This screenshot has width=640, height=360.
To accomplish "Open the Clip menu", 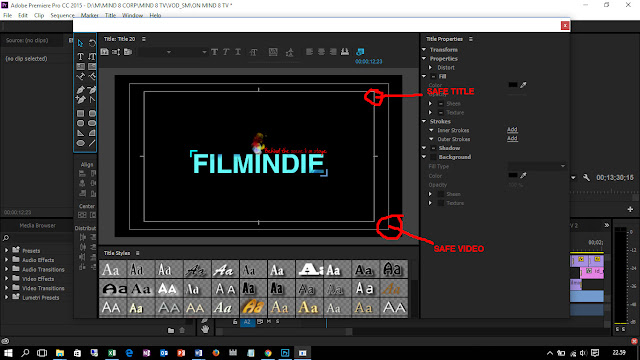I will coord(39,16).
